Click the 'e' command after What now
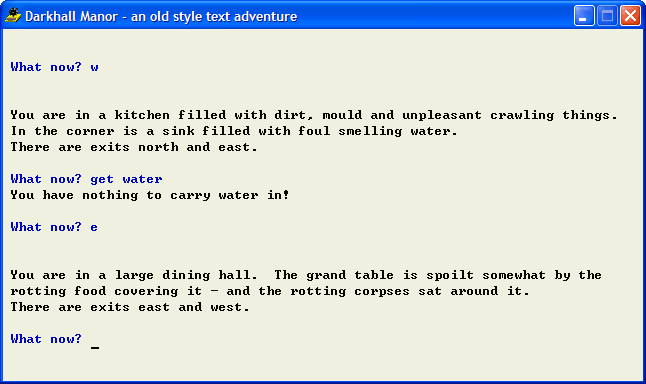Screen dimensions: 646x384 coord(94,227)
